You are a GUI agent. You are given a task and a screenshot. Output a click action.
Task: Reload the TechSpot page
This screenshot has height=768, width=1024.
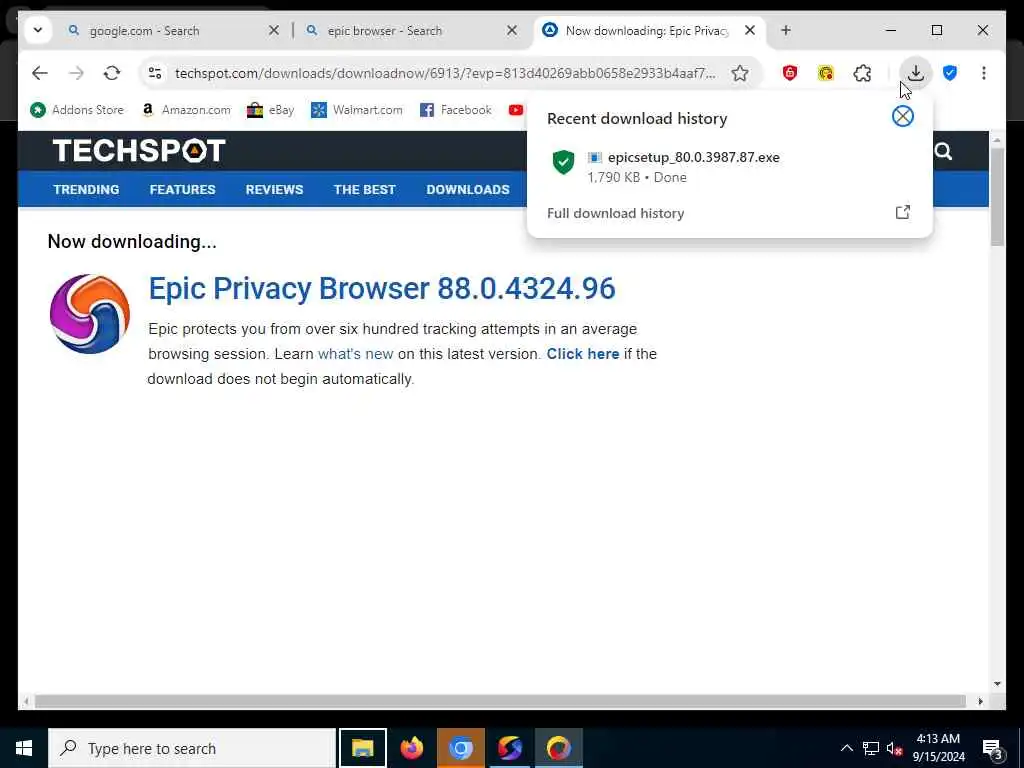(112, 73)
